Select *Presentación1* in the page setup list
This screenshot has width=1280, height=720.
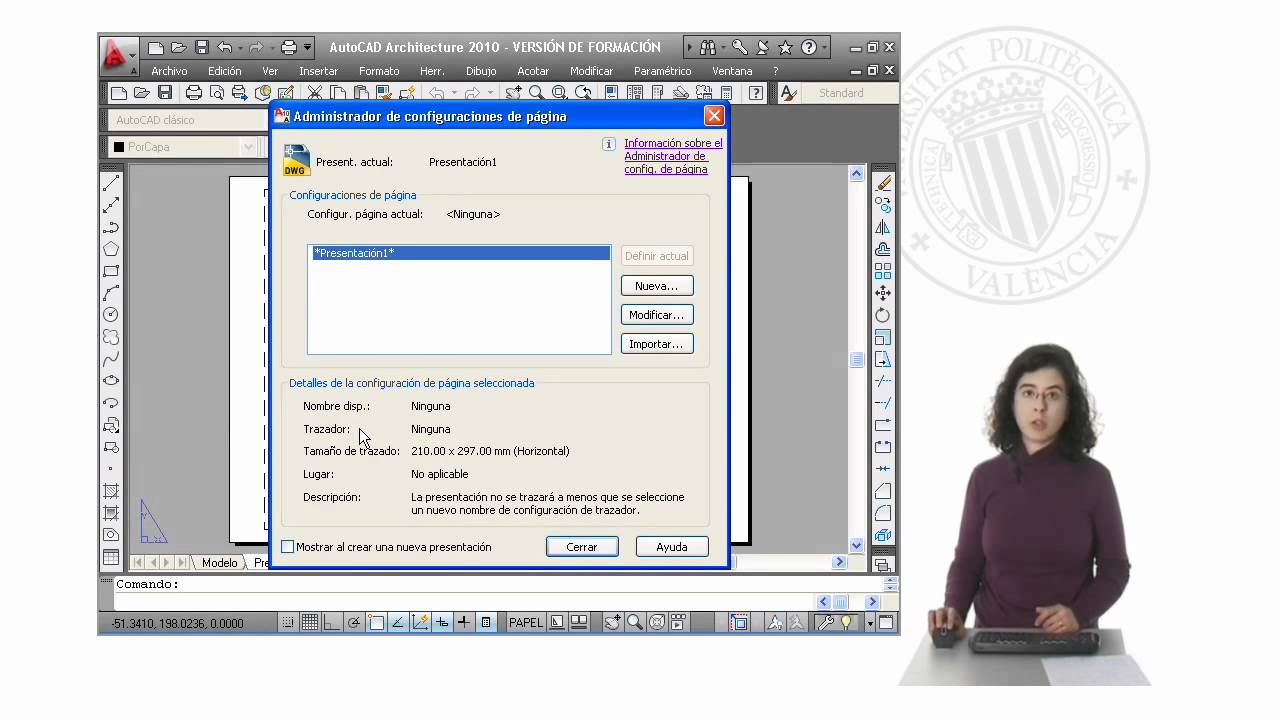tap(459, 253)
